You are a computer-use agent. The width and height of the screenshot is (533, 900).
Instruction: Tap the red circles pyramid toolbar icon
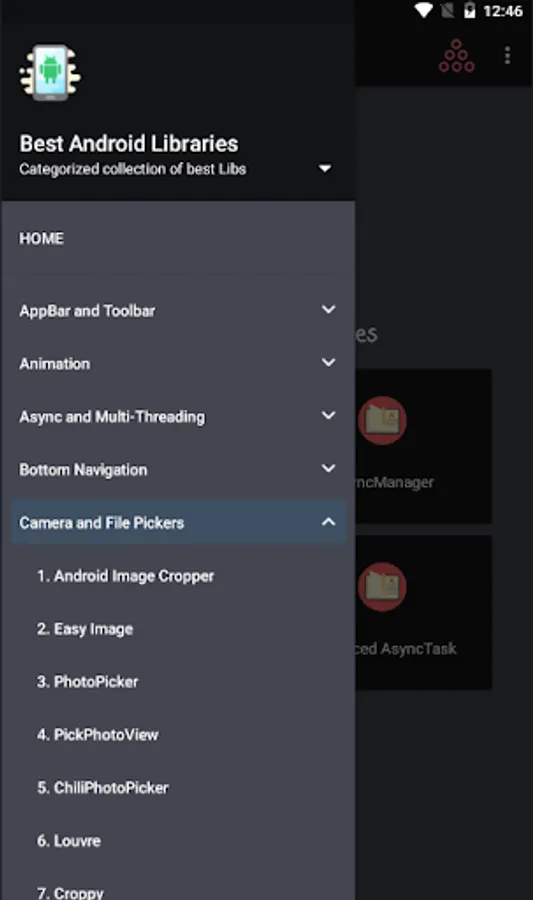coord(457,56)
